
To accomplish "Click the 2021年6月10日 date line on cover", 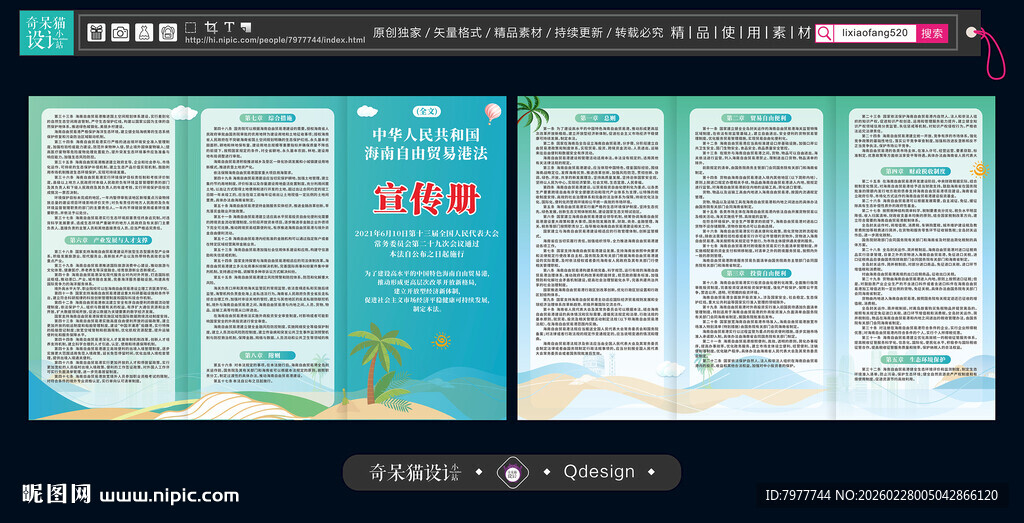I will (426, 233).
